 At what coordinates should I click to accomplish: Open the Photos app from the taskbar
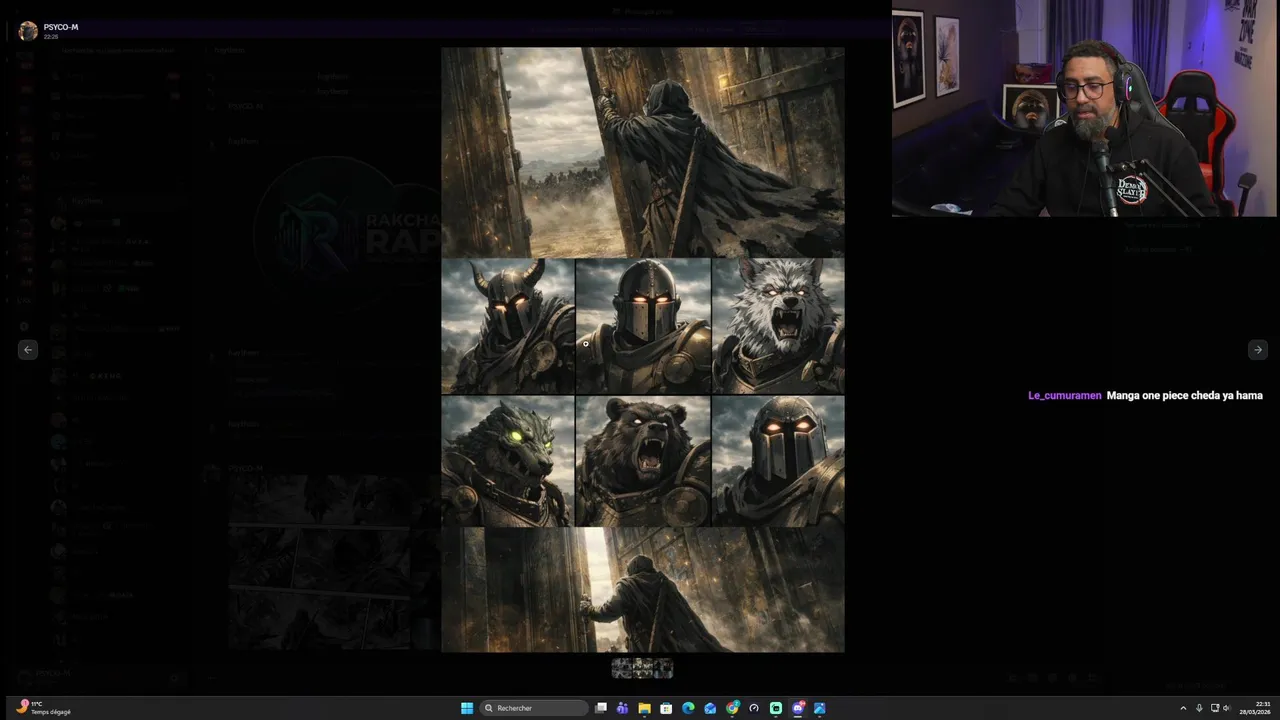pyautogui.click(x=820, y=708)
